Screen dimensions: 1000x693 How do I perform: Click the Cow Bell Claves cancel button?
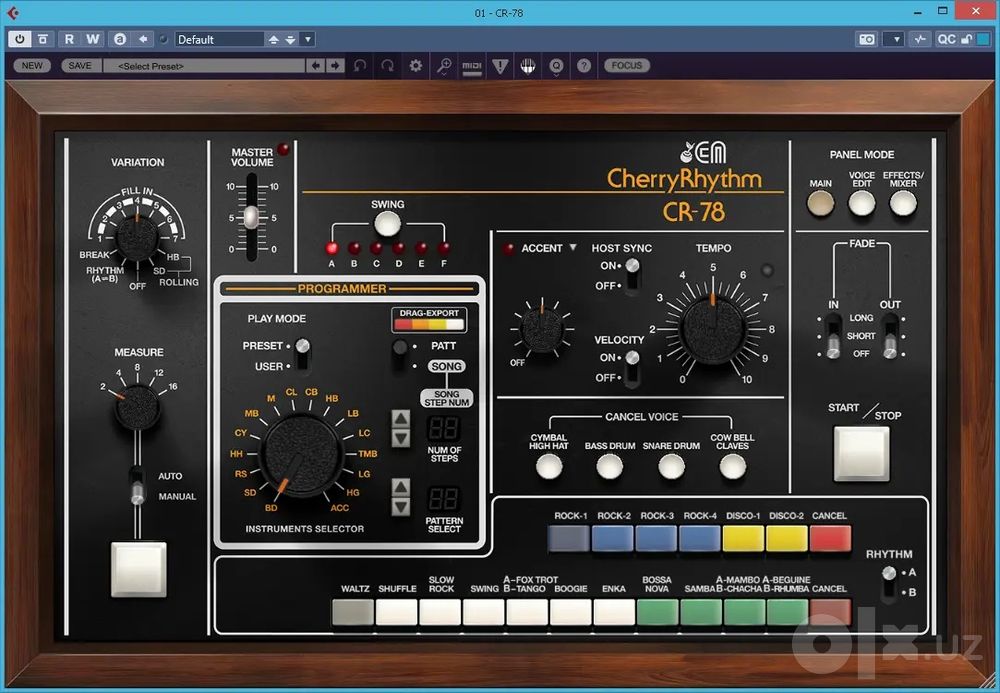[732, 467]
